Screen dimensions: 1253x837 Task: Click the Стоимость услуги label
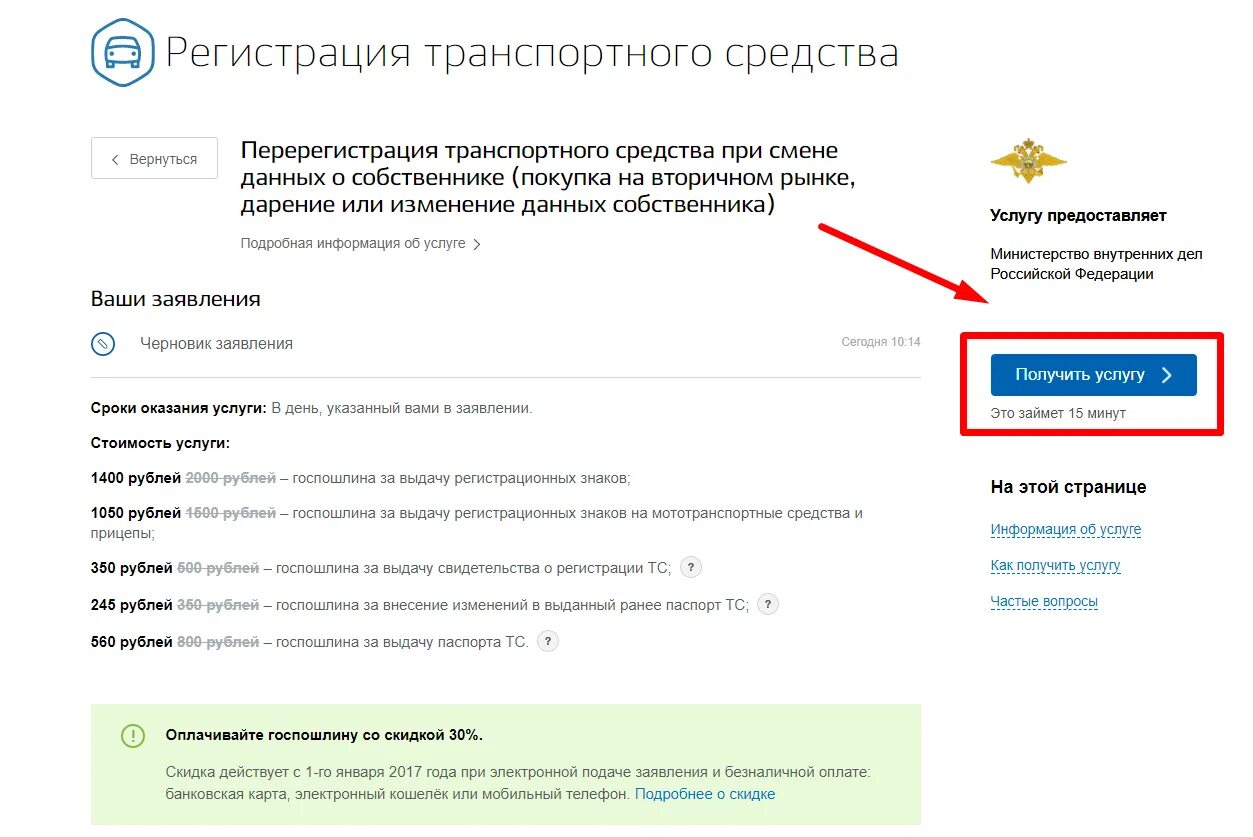click(160, 443)
